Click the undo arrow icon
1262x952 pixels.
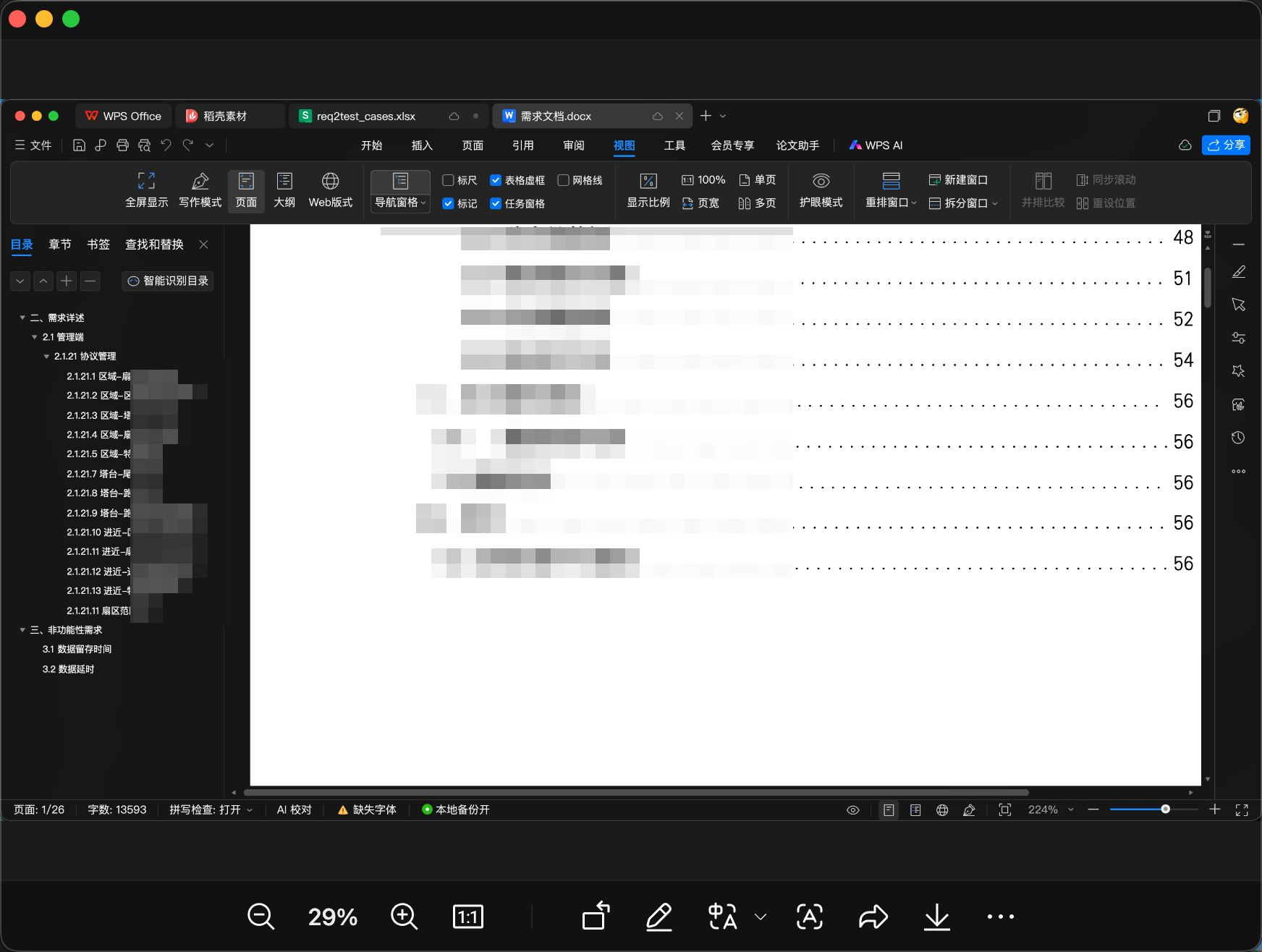click(x=166, y=145)
